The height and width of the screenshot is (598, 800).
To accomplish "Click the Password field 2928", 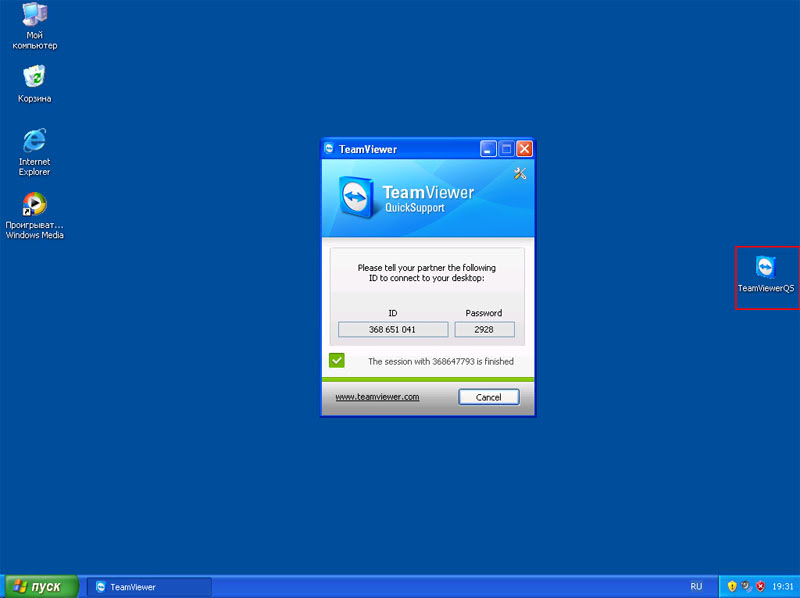I will click(484, 330).
